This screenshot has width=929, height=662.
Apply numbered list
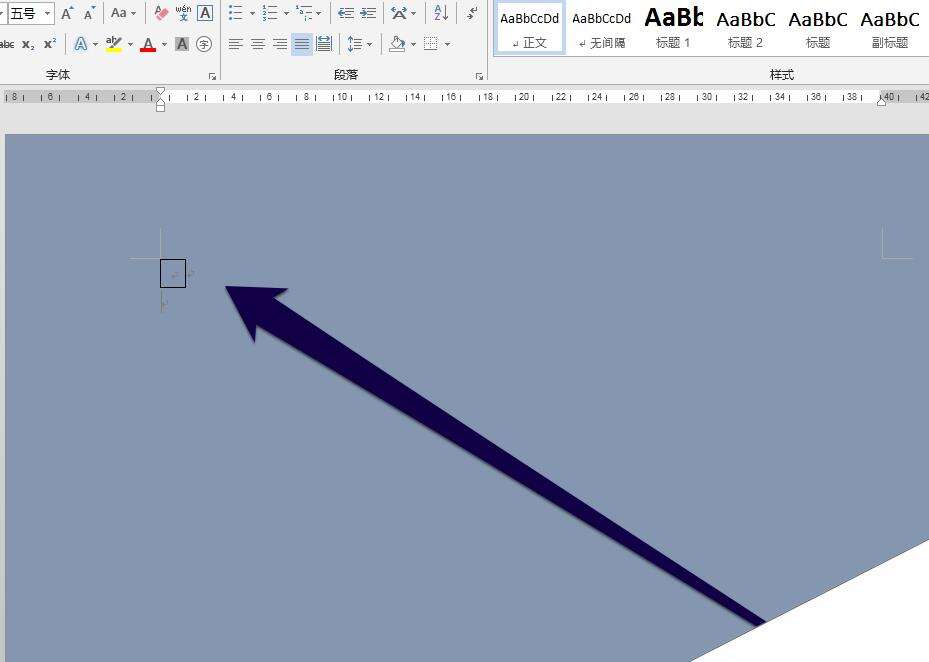[270, 13]
